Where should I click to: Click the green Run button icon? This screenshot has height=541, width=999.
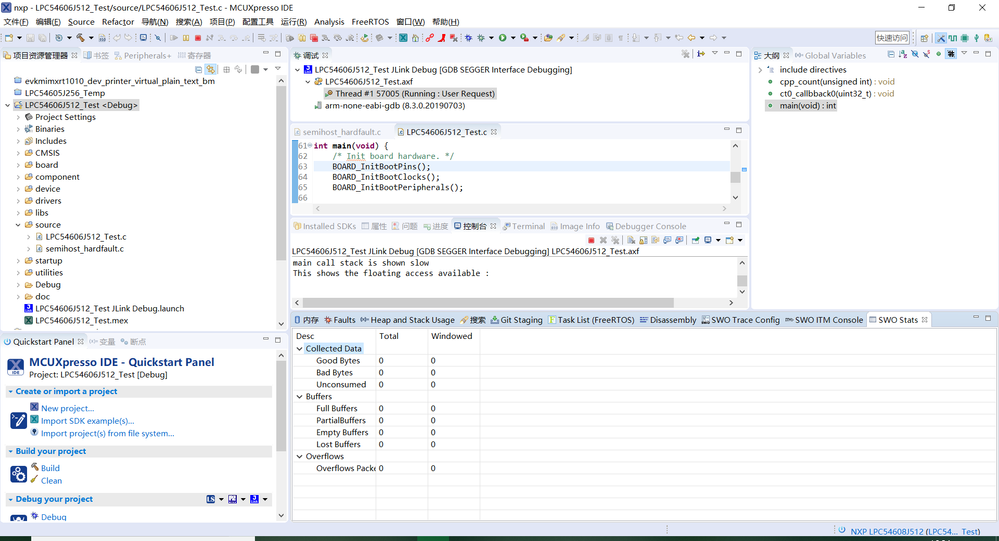click(503, 38)
